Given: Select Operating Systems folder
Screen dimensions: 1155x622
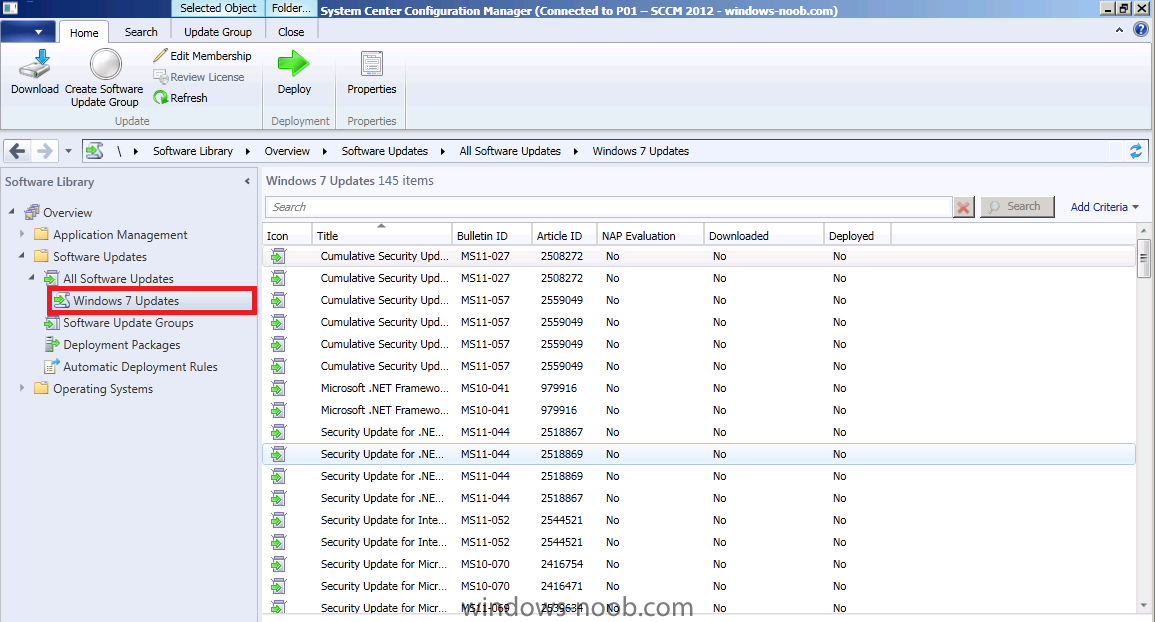Looking at the screenshot, I should point(103,389).
